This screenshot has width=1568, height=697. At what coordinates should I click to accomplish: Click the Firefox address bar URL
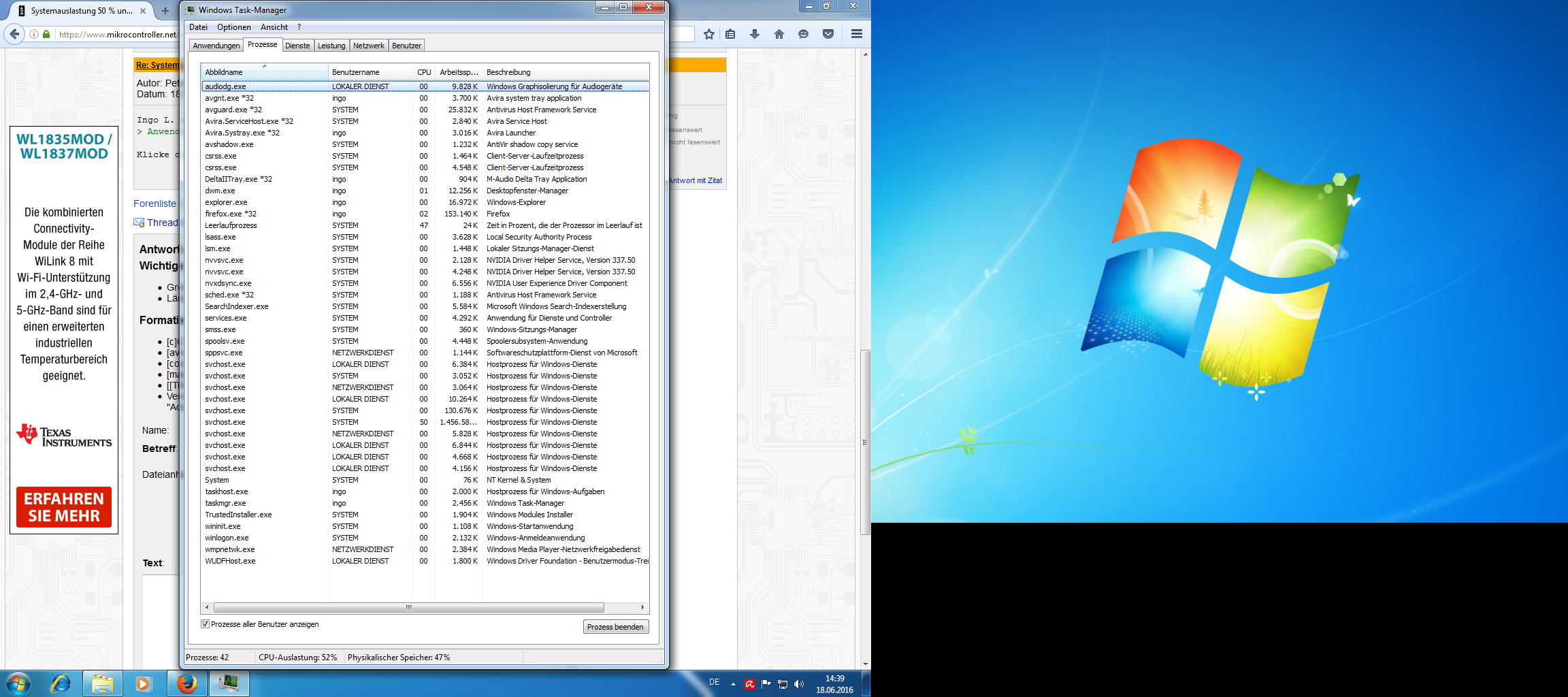(117, 34)
